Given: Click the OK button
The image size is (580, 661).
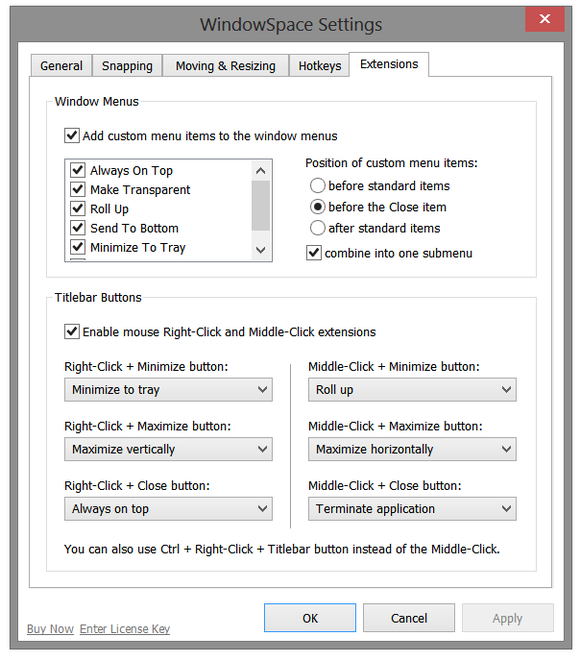Looking at the screenshot, I should (x=310, y=618).
